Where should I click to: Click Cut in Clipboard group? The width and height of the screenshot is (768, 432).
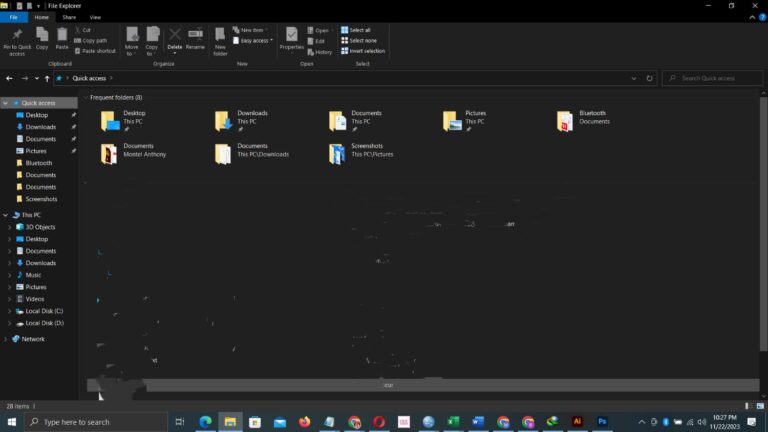coord(83,30)
